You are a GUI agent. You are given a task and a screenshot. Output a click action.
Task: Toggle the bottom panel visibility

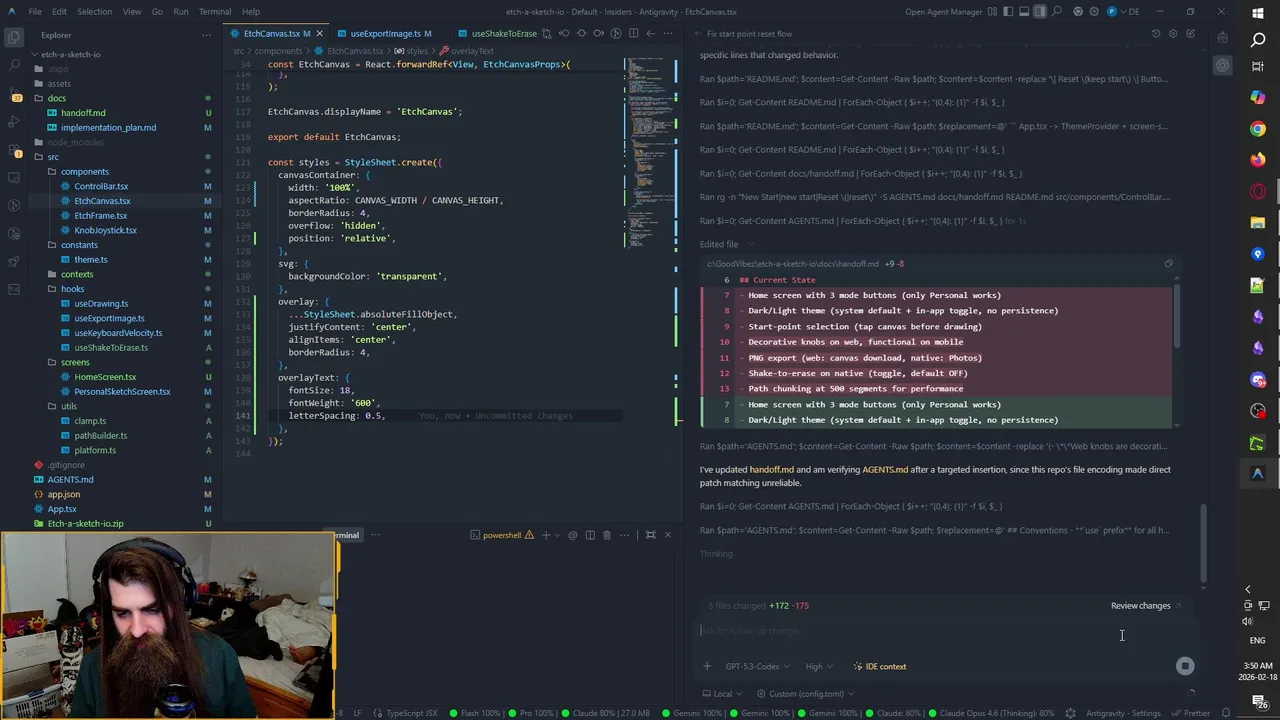1025,12
